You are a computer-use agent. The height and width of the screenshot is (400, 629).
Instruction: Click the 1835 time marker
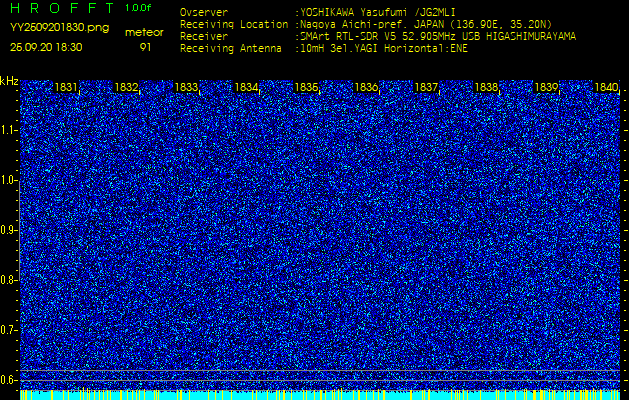tap(306, 87)
